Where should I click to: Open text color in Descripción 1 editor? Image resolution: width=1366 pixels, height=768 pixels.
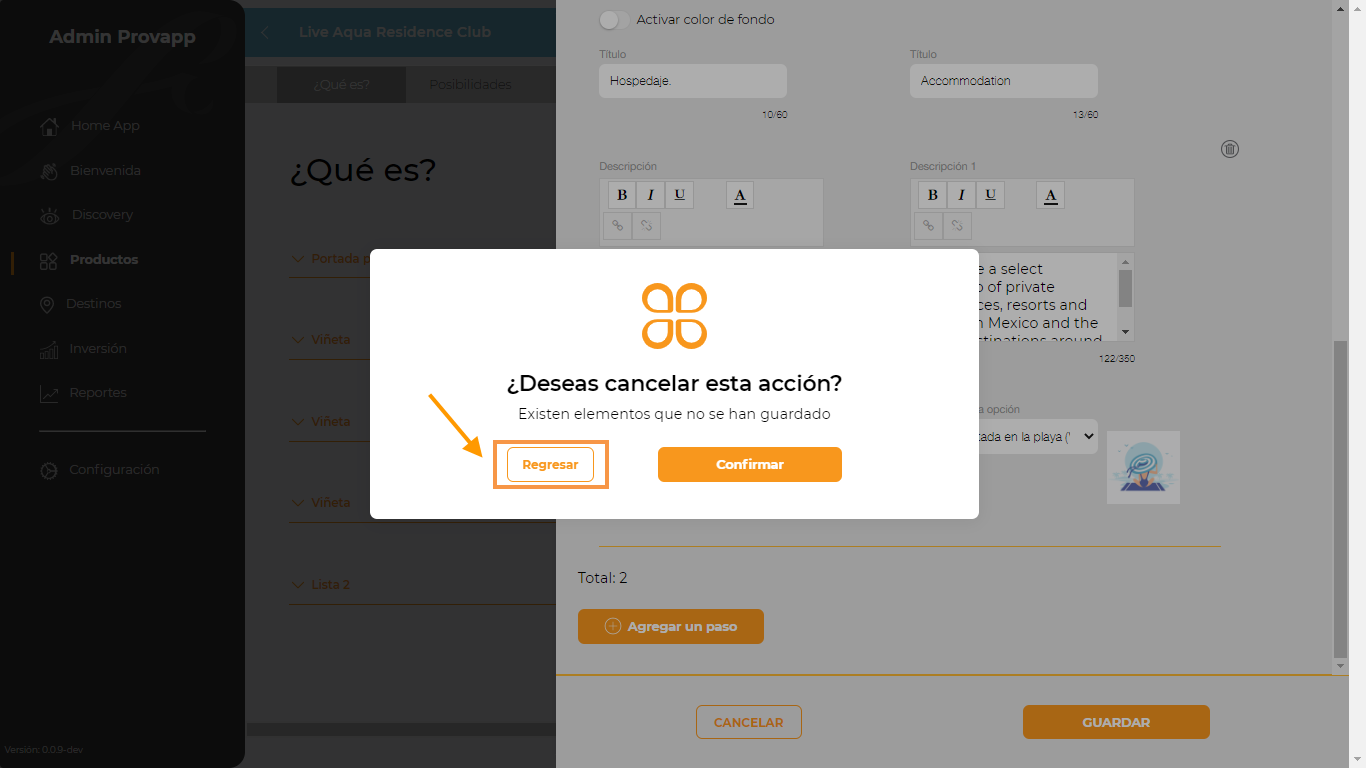[x=1050, y=195]
